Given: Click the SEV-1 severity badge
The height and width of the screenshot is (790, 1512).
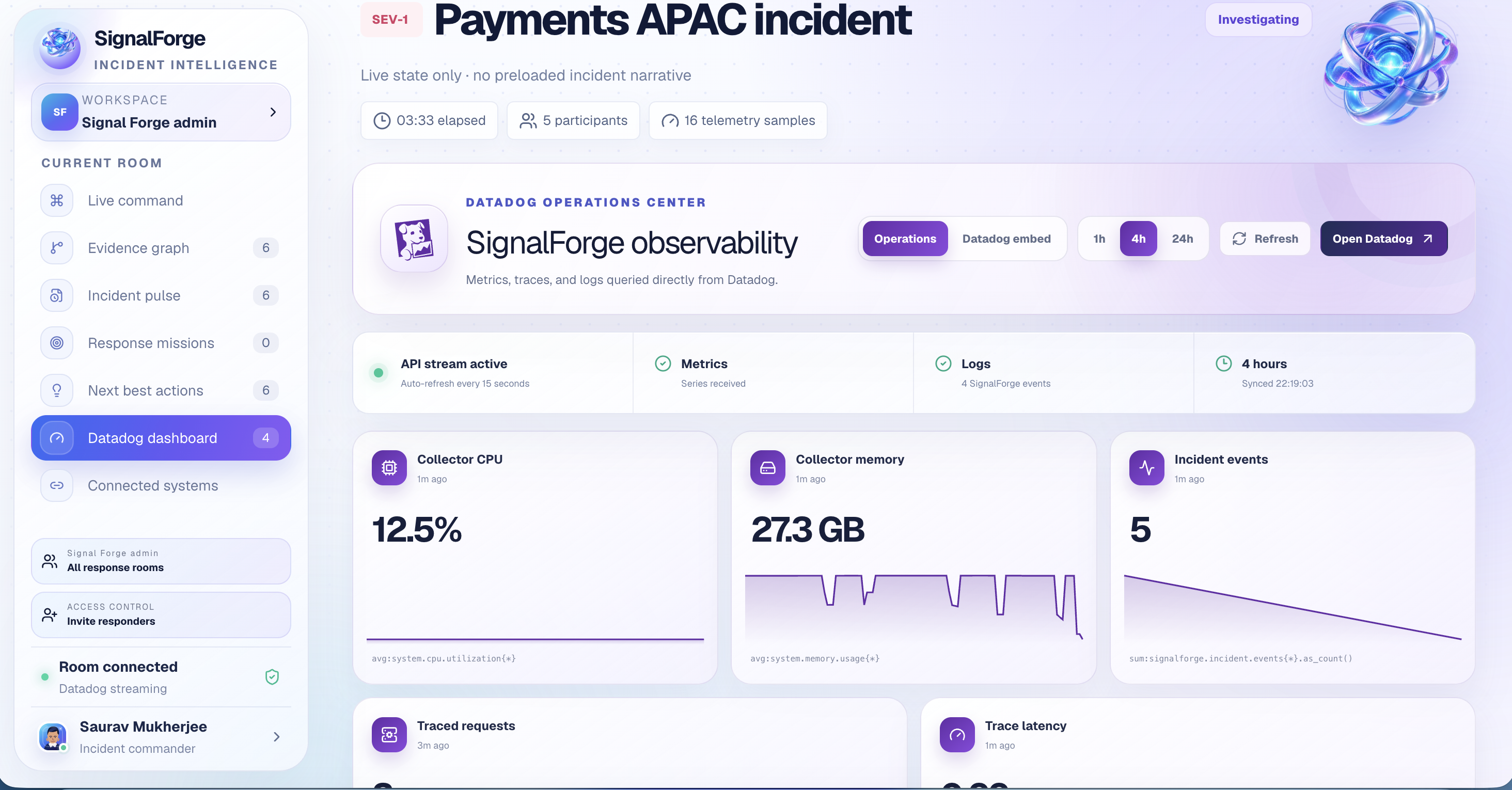Looking at the screenshot, I should click(391, 20).
